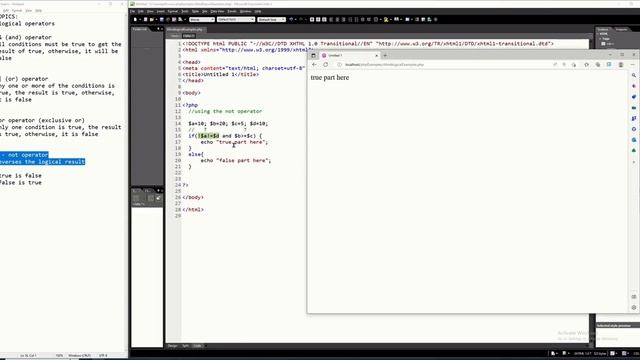
Task: Toggle Italic formatting in the editor toolbar
Action: pyautogui.click(x=318, y=19)
